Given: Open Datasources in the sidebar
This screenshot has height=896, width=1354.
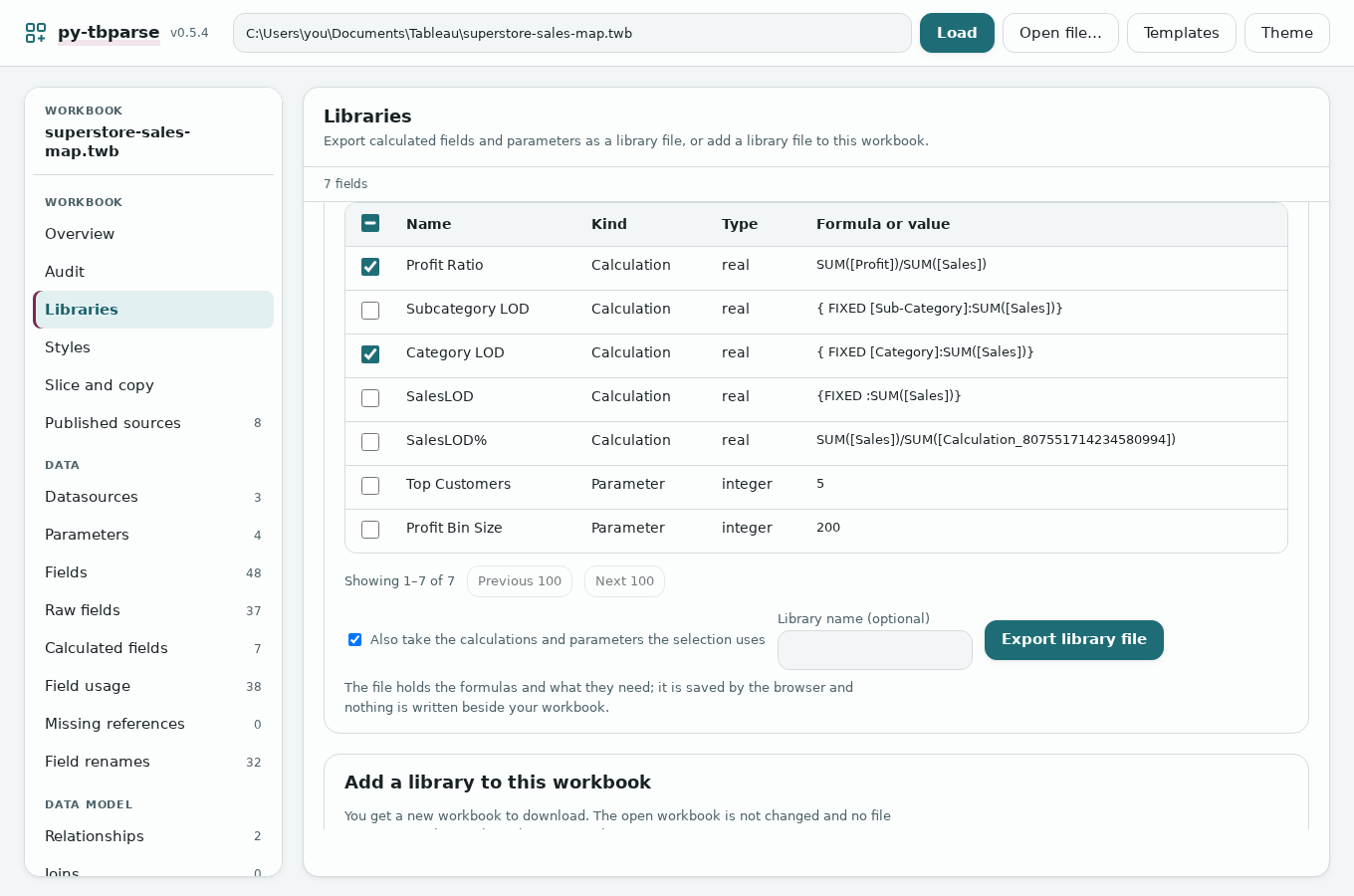Looking at the screenshot, I should 153,497.
